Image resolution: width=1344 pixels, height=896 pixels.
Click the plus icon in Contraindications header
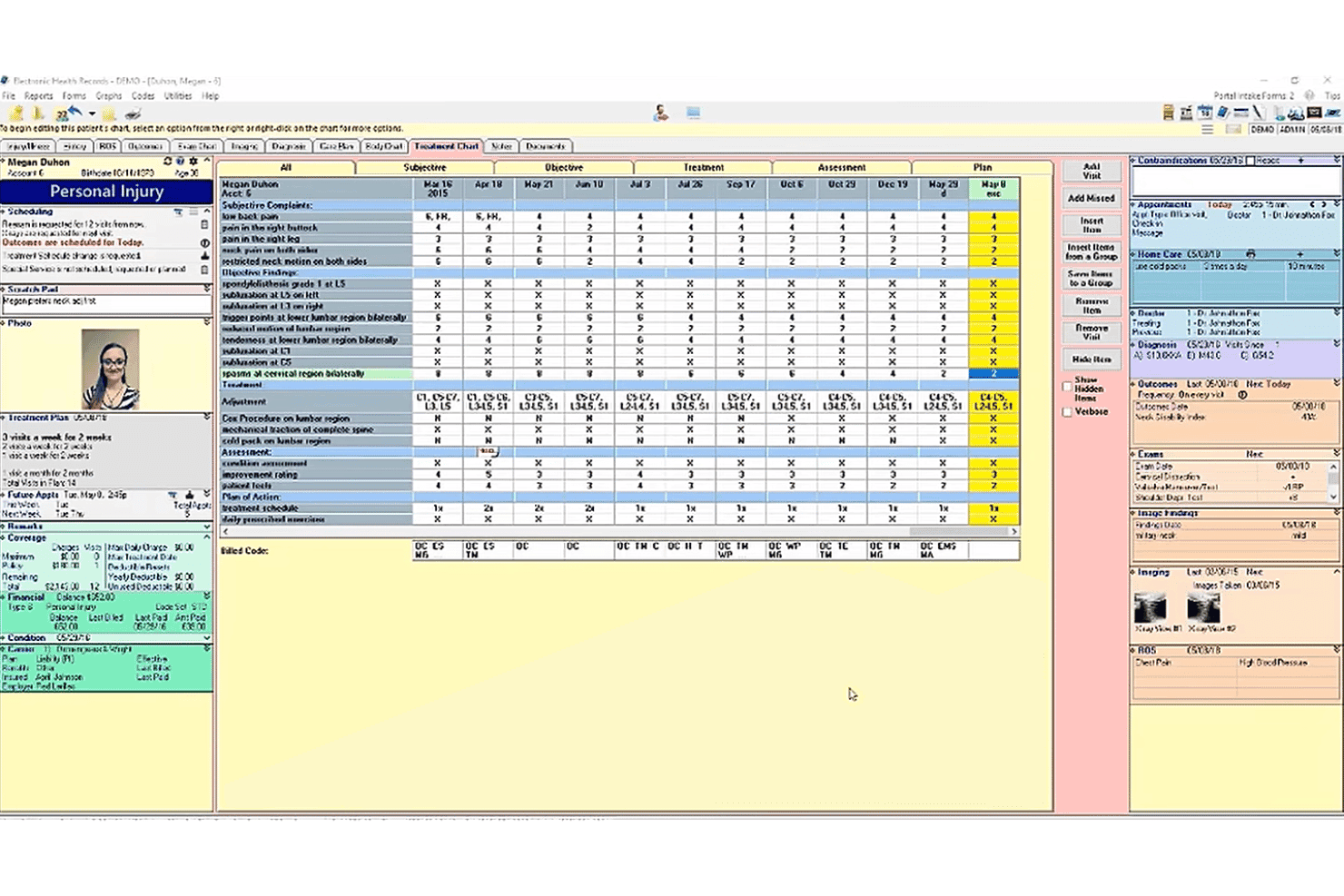tap(1300, 161)
